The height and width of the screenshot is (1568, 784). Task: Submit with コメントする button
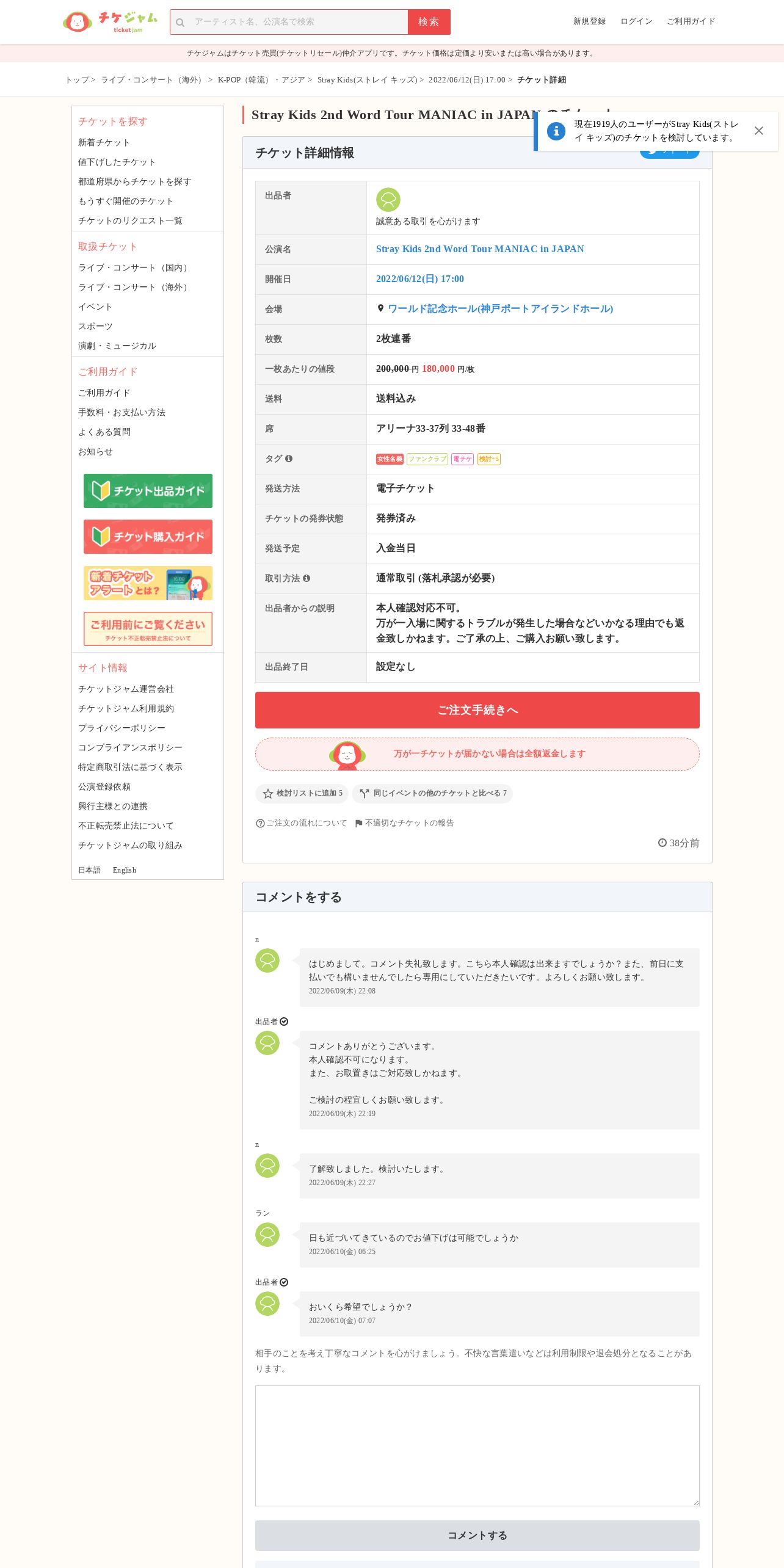click(477, 1536)
